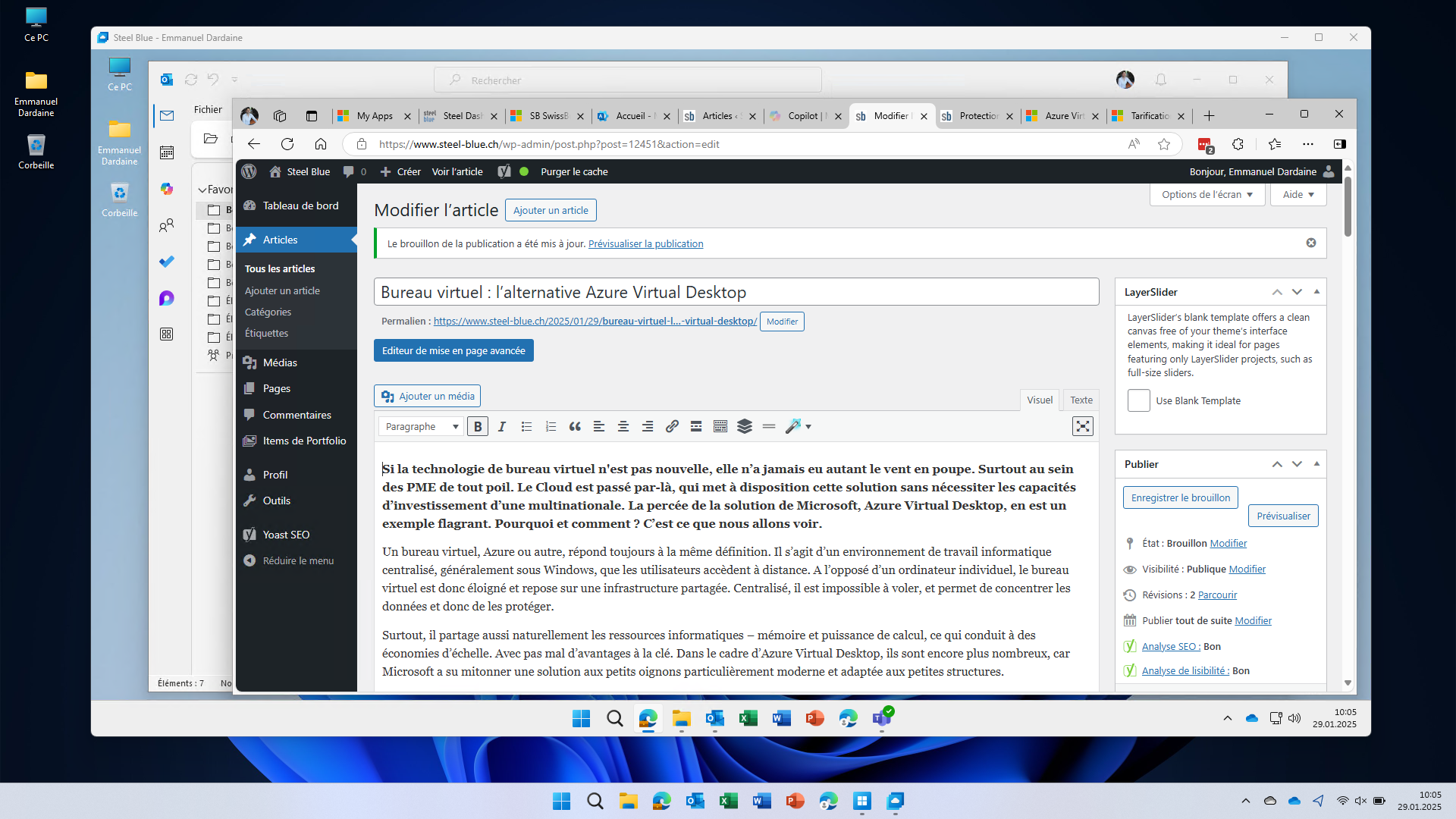The width and height of the screenshot is (1456, 819).
Task: Check the Use Blank Template box
Action: (1138, 400)
